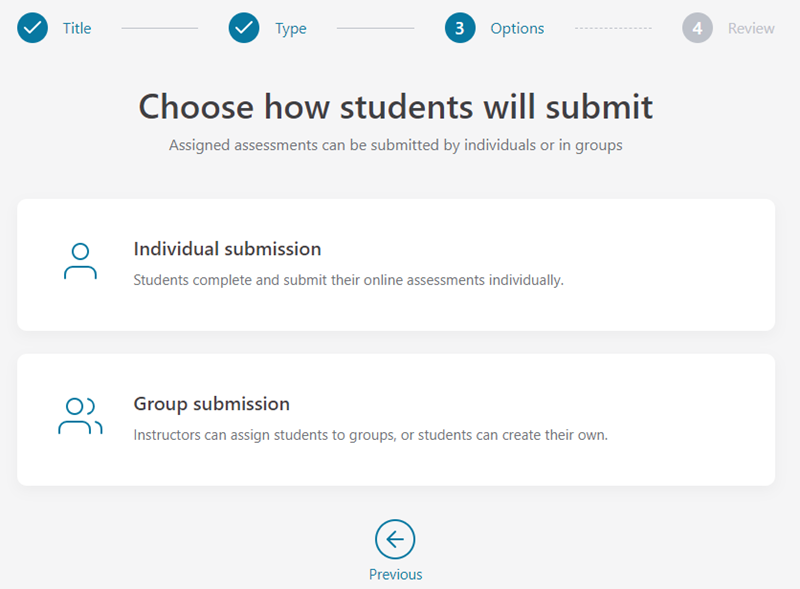The width and height of the screenshot is (800, 589).
Task: Go to the Type step label
Action: (x=291, y=29)
